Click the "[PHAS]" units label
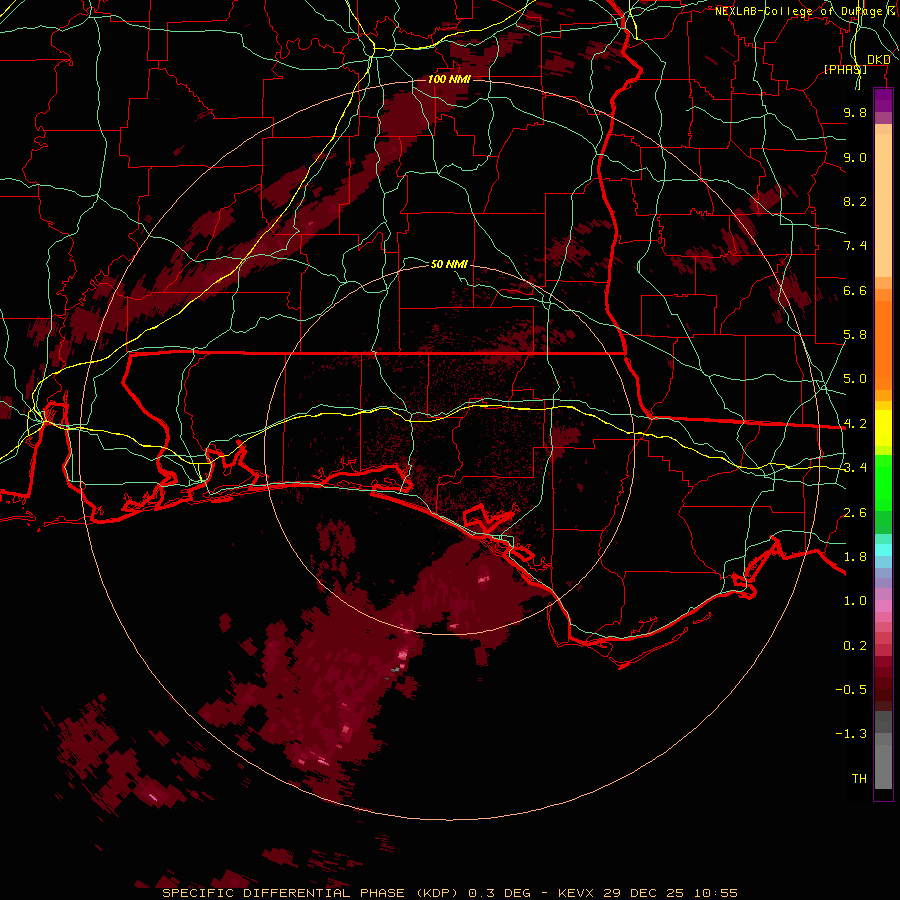Screen dimensions: 900x900 click(x=845, y=69)
